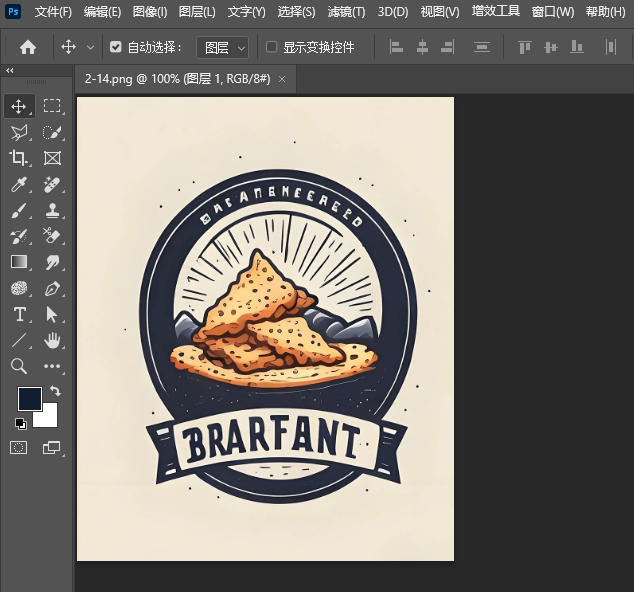Expand the Move tool preset arrow
Image resolution: width=634 pixels, height=592 pixels.
(91, 47)
